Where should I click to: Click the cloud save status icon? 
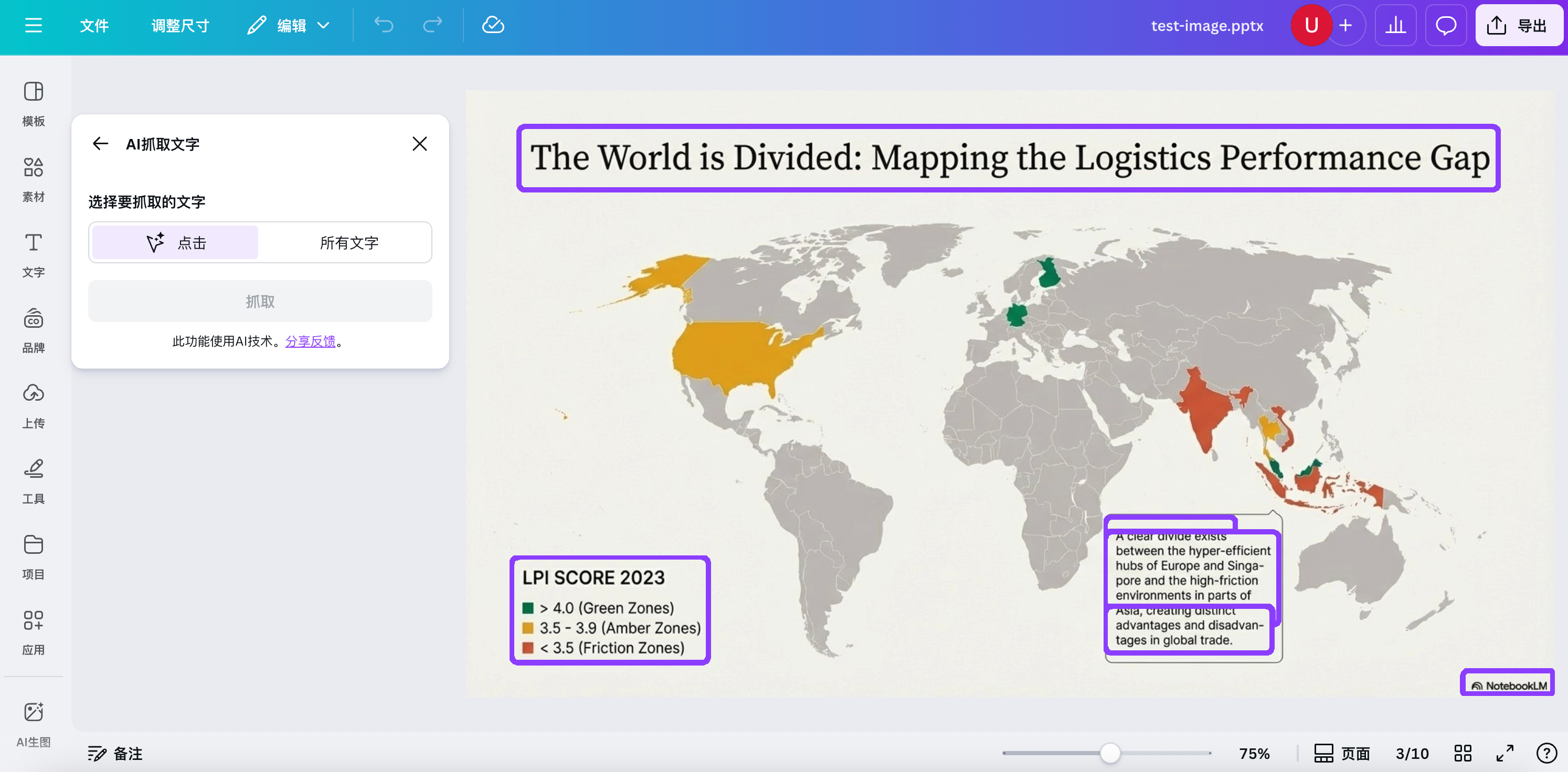492,25
